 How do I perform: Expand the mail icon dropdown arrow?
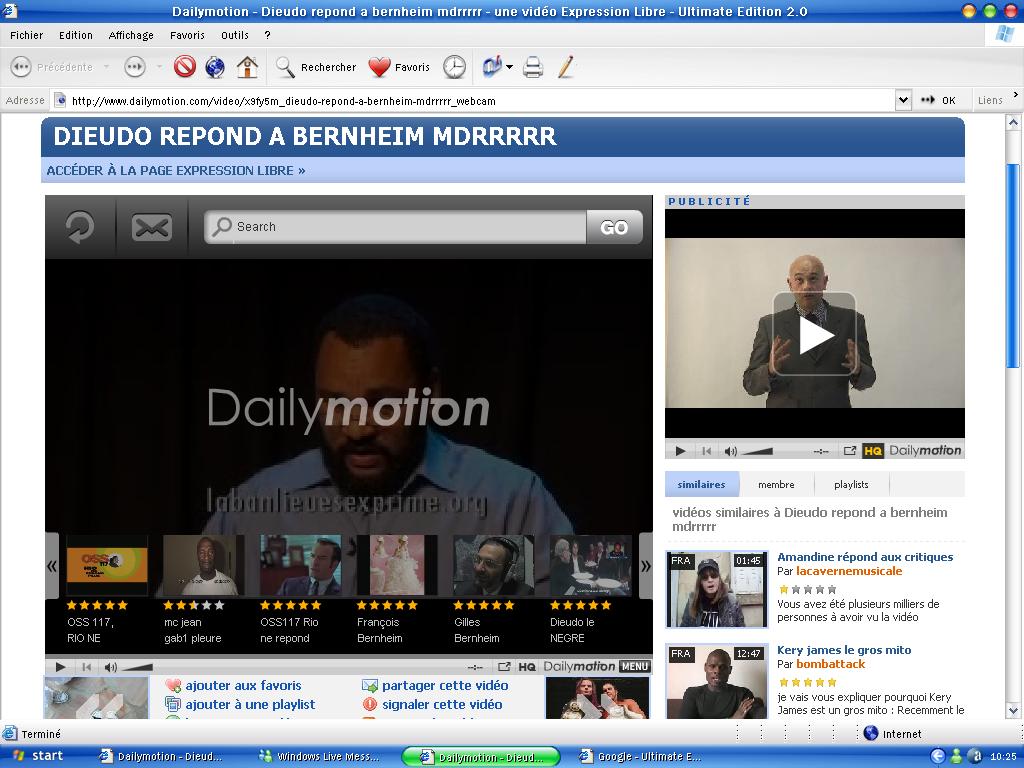(509, 67)
